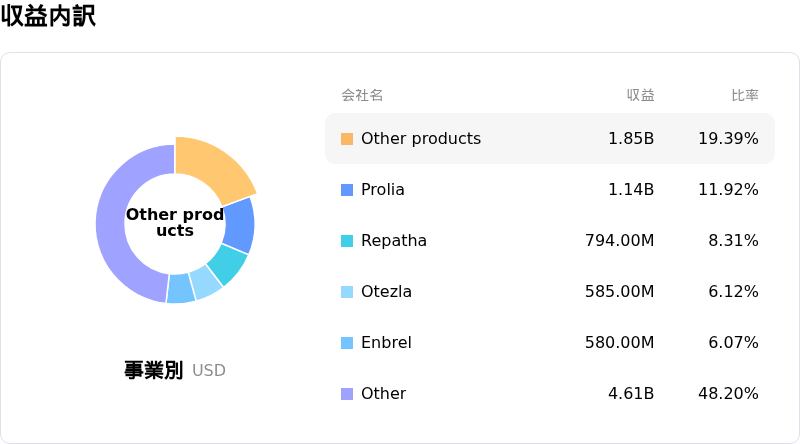Click the blue Prolia donut slice
This screenshot has height=444, width=800.
click(238, 224)
